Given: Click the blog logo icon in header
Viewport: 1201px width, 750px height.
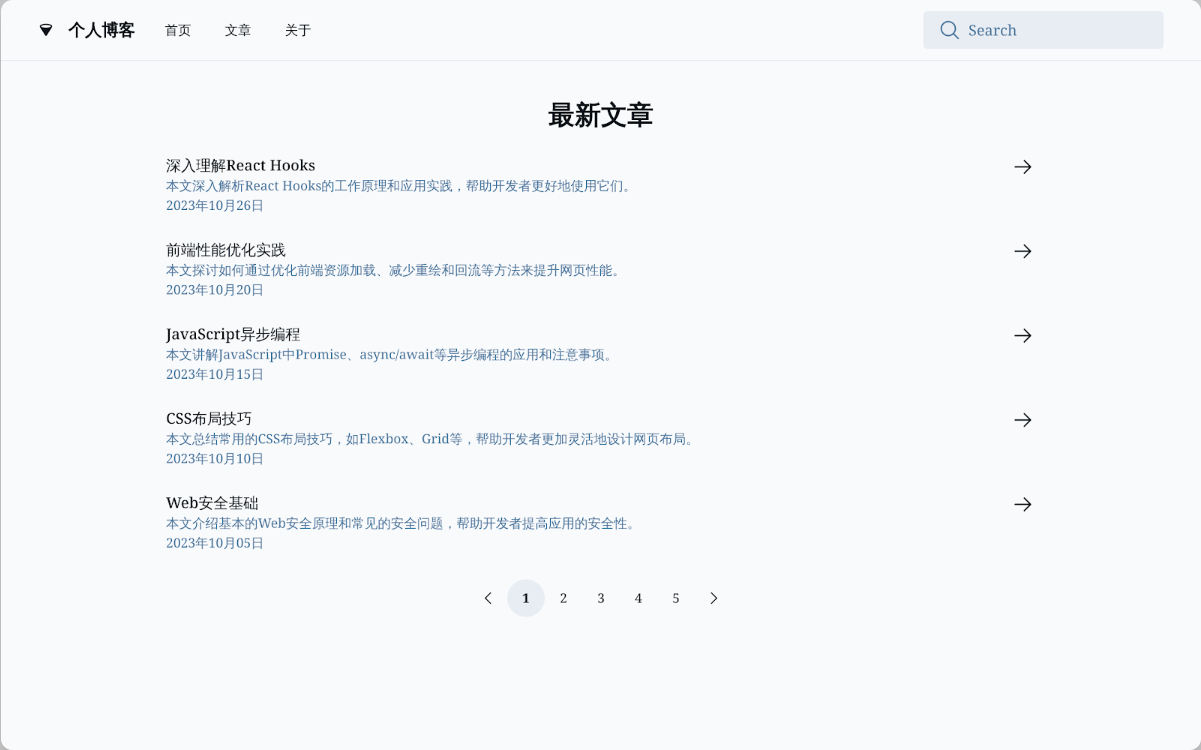Looking at the screenshot, I should click(x=46, y=30).
